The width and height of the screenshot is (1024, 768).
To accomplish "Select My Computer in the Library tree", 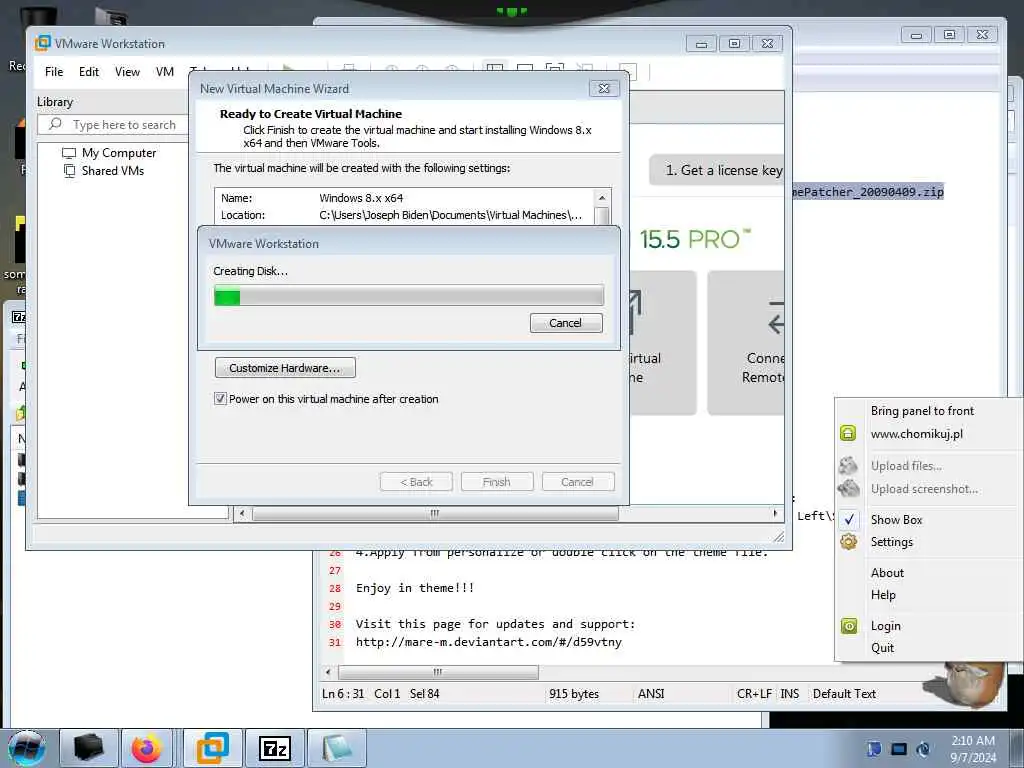I will (119, 153).
